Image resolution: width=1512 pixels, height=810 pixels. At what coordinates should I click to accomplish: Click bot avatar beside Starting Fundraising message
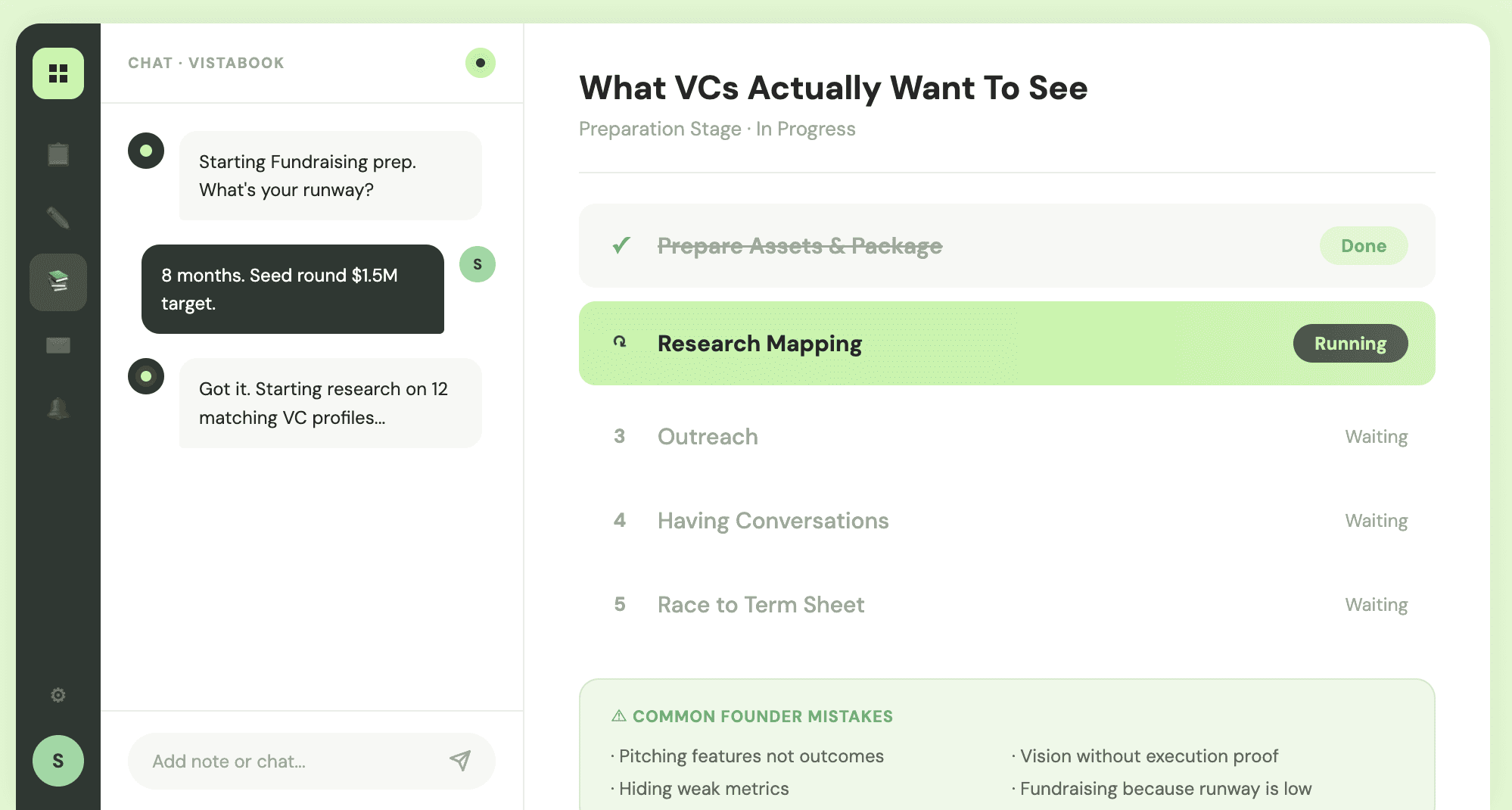click(146, 151)
